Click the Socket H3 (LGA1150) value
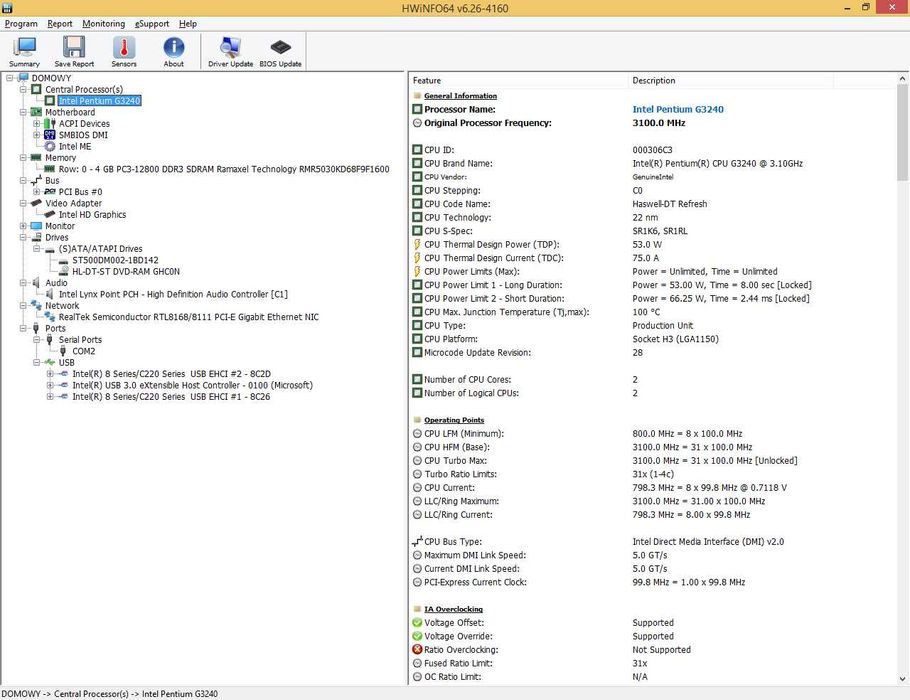 (x=676, y=339)
